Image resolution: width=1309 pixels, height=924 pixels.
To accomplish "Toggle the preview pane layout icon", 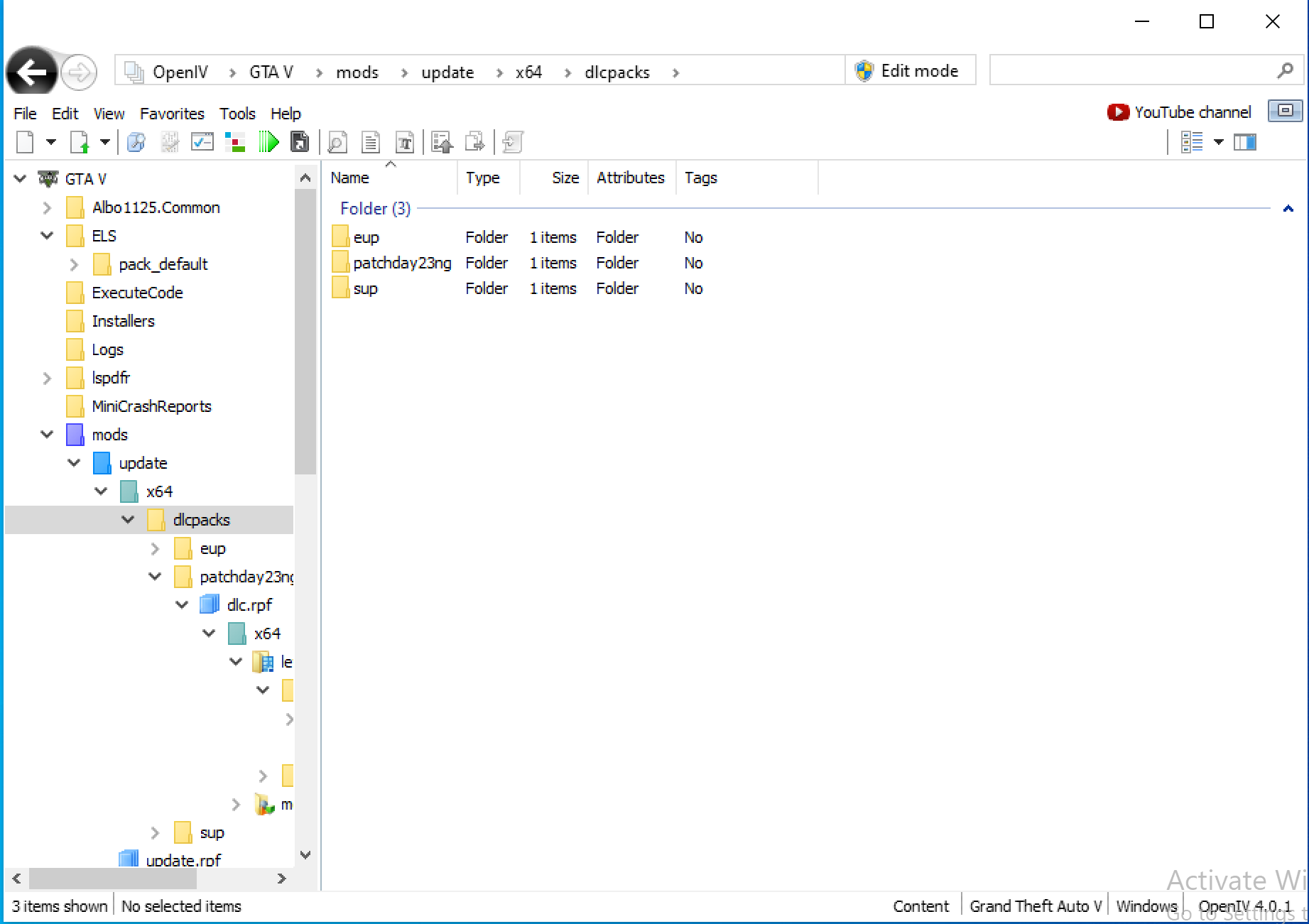I will pyautogui.click(x=1245, y=142).
